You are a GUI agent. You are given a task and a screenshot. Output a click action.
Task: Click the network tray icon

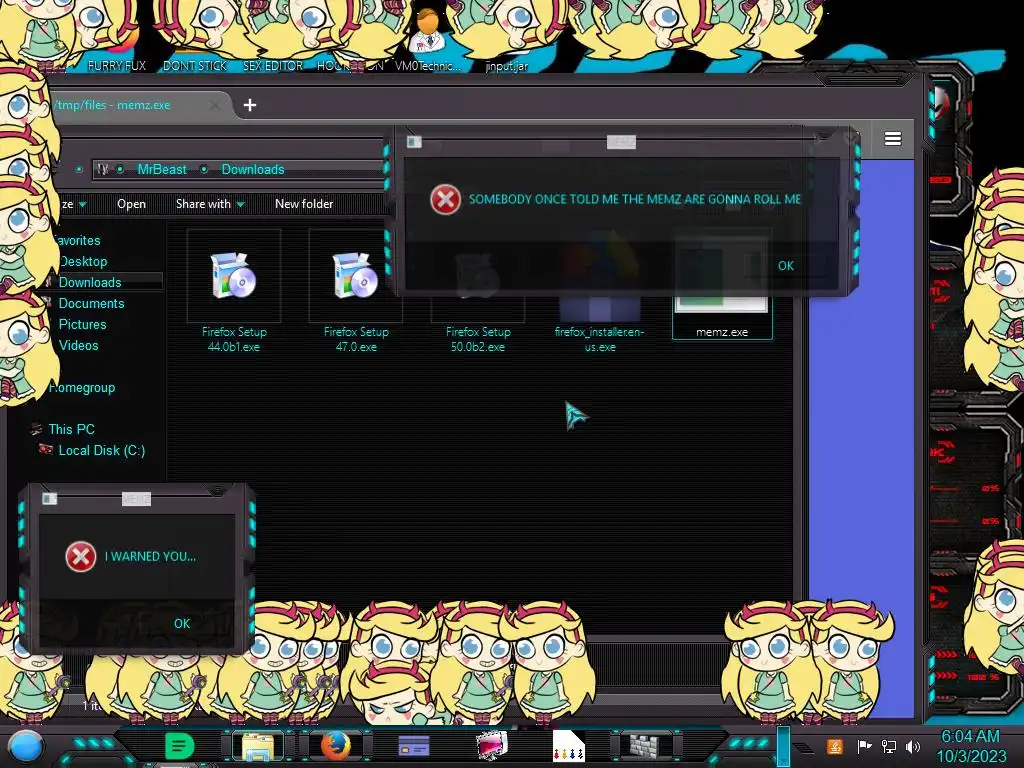(888, 746)
